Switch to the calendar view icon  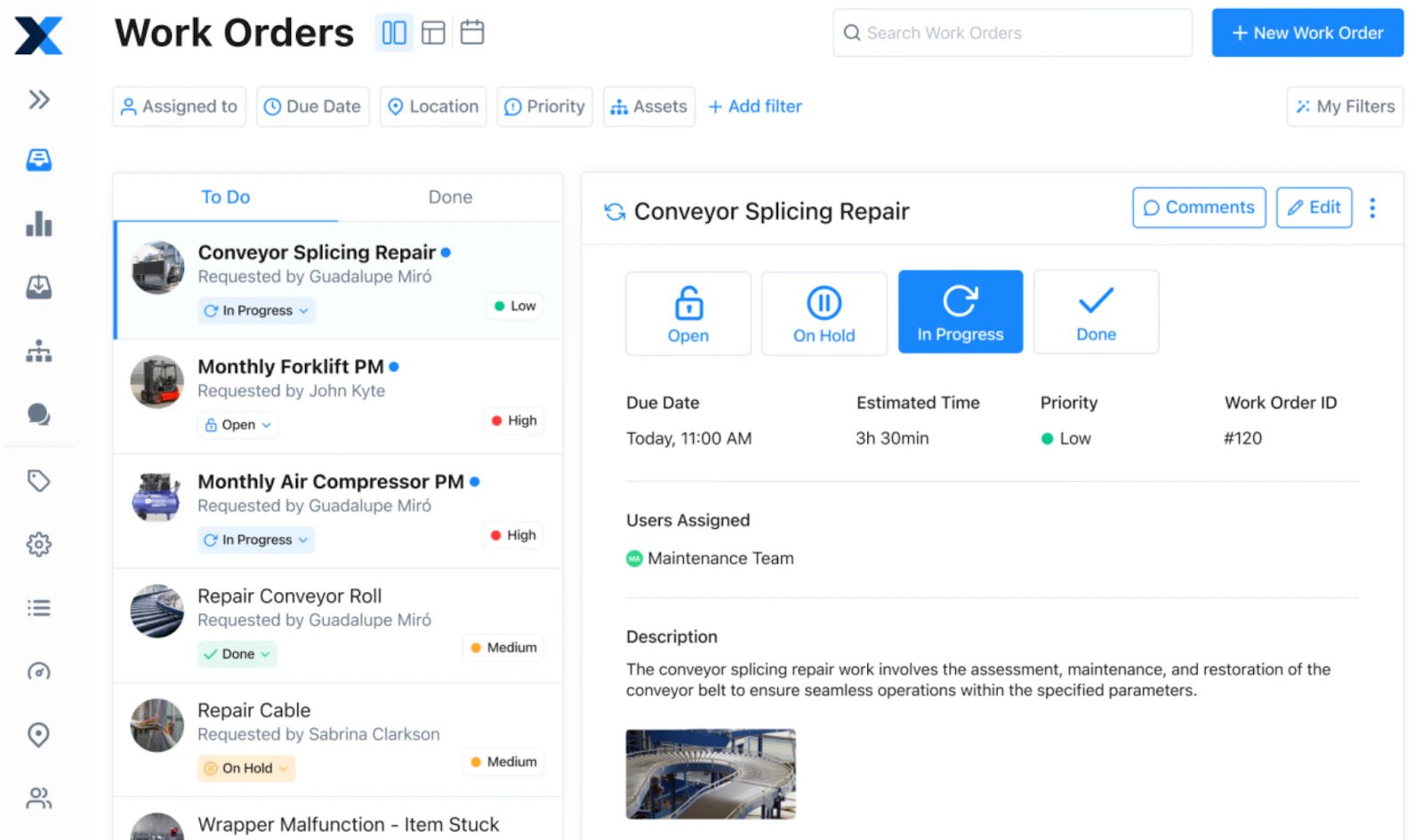click(x=472, y=33)
